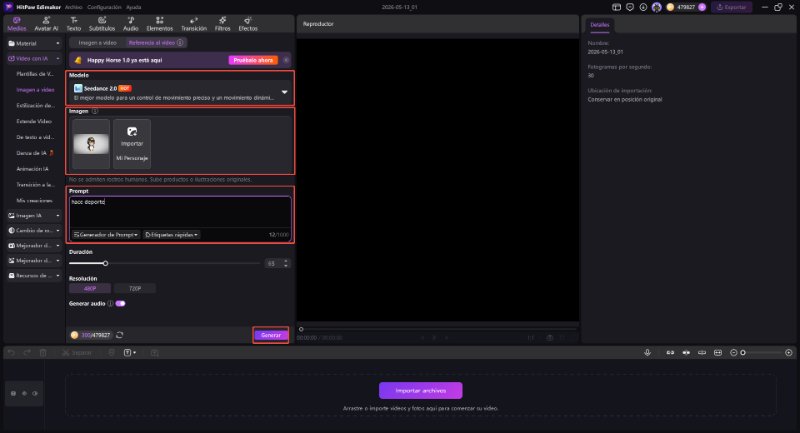Open the Avatar AI tool
The width and height of the screenshot is (800, 433).
tap(46, 24)
